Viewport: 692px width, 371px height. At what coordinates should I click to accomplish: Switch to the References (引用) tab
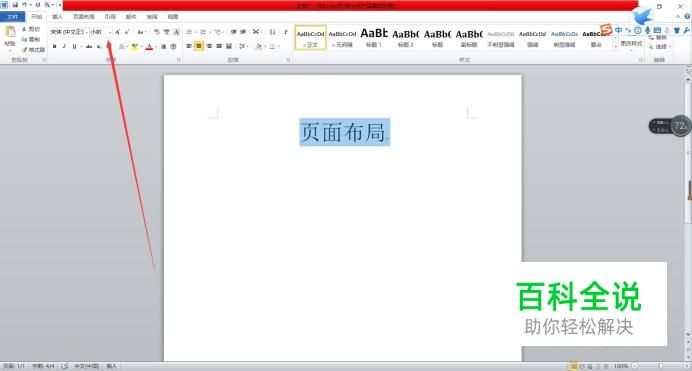click(110, 17)
